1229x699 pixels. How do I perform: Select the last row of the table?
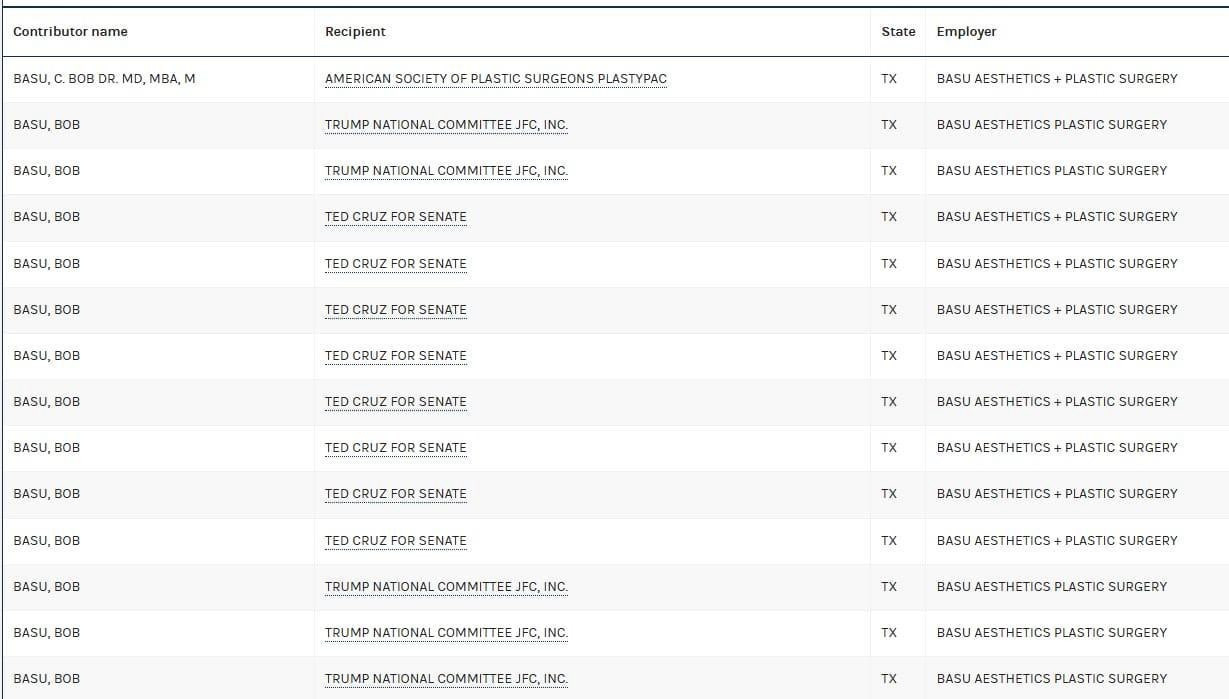point(614,678)
